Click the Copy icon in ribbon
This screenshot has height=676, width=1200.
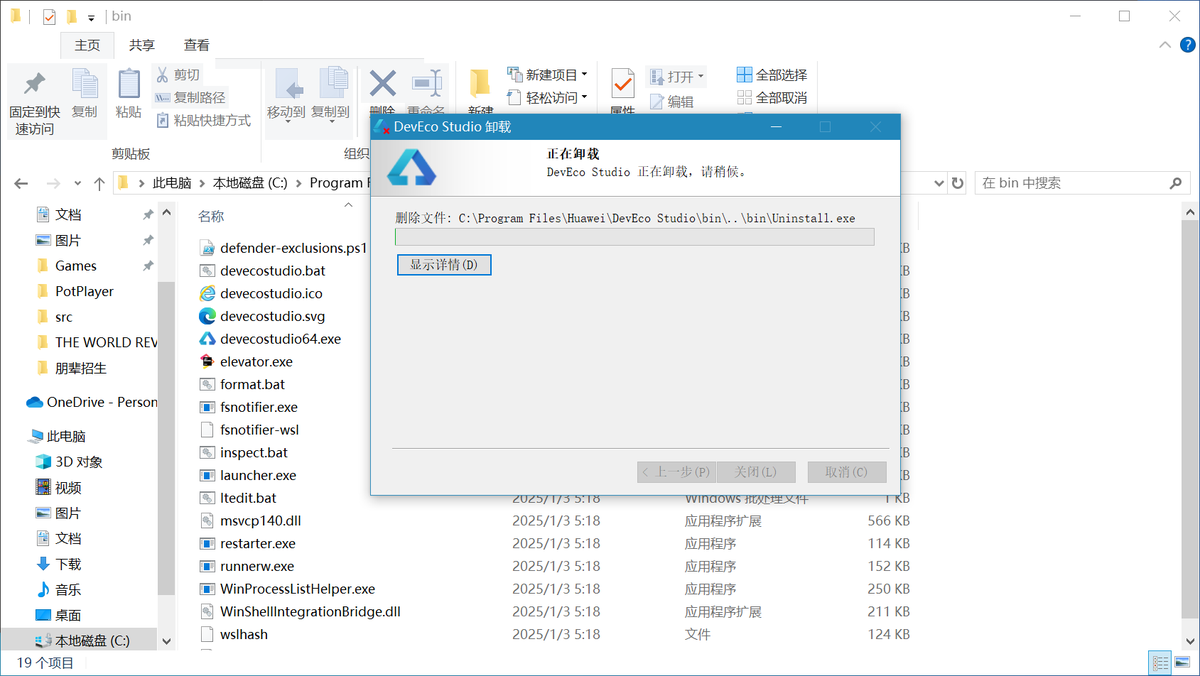(84, 84)
